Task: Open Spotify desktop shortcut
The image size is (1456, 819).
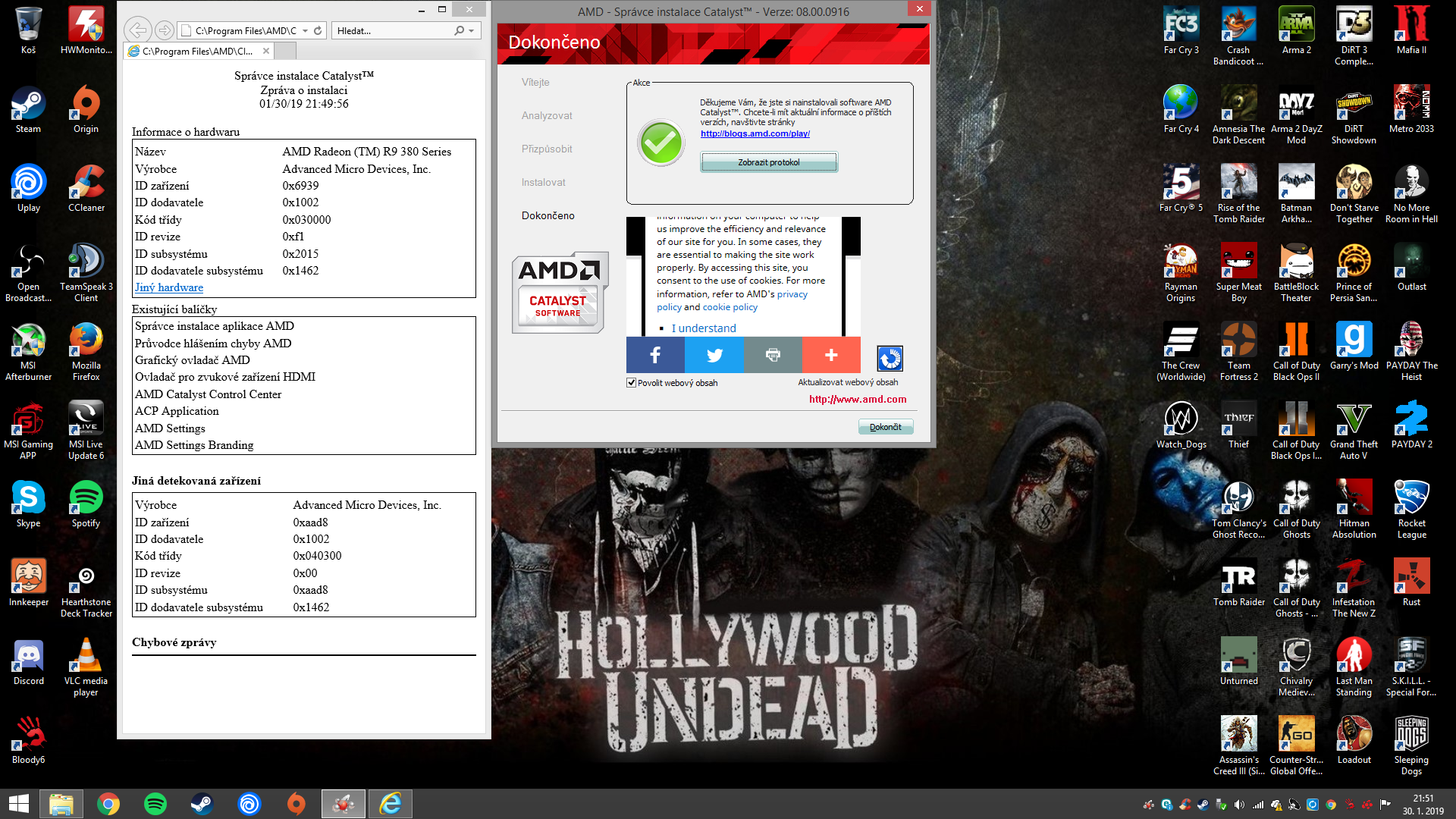Action: [x=86, y=504]
